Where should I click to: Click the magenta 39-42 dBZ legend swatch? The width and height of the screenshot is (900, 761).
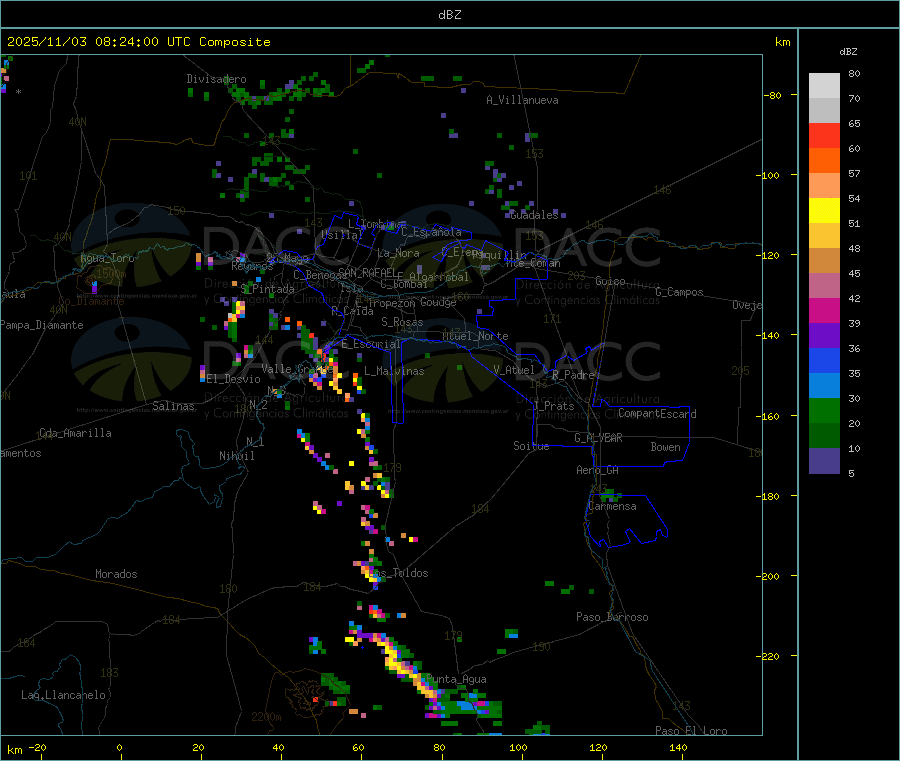coord(824,310)
